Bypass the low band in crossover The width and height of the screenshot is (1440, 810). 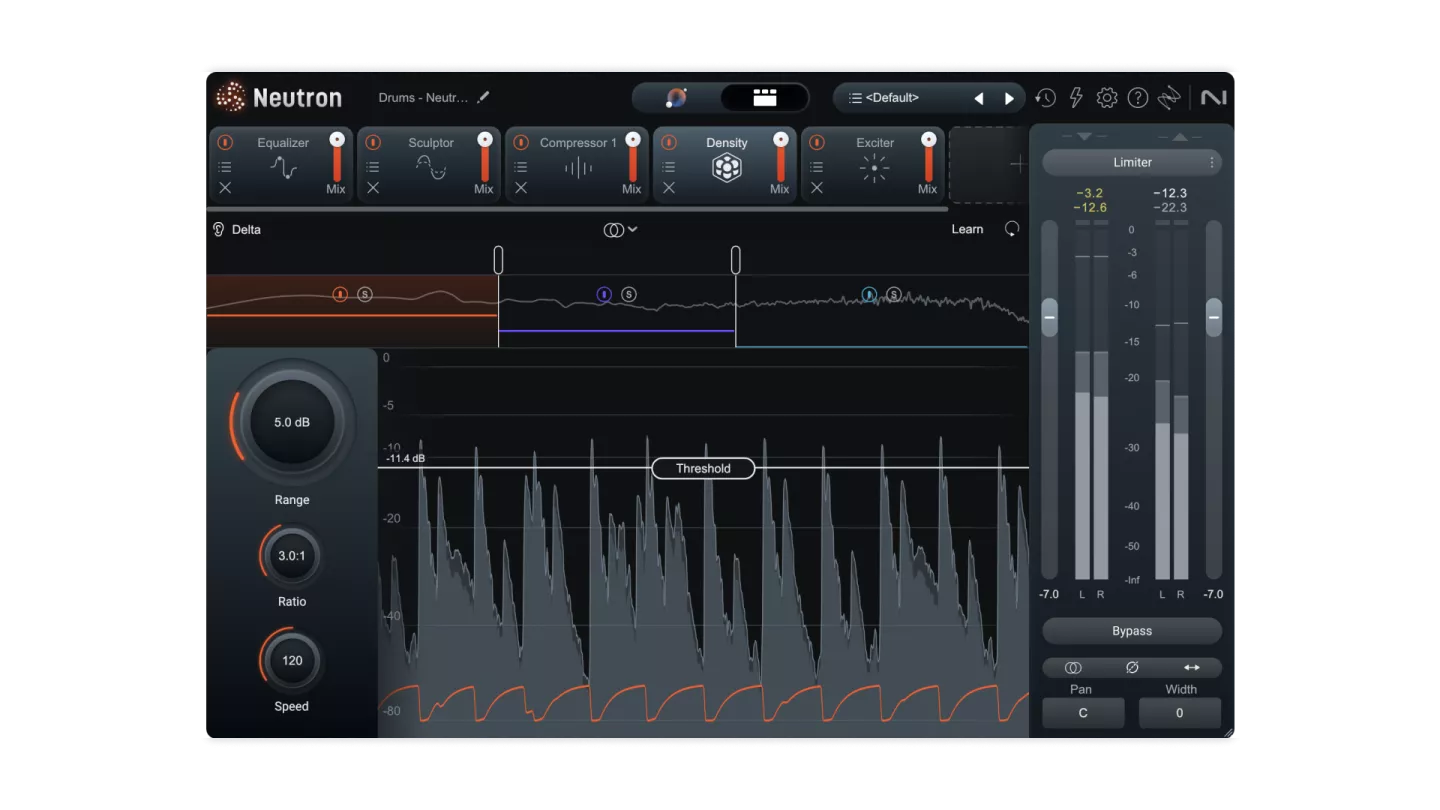(x=340, y=294)
